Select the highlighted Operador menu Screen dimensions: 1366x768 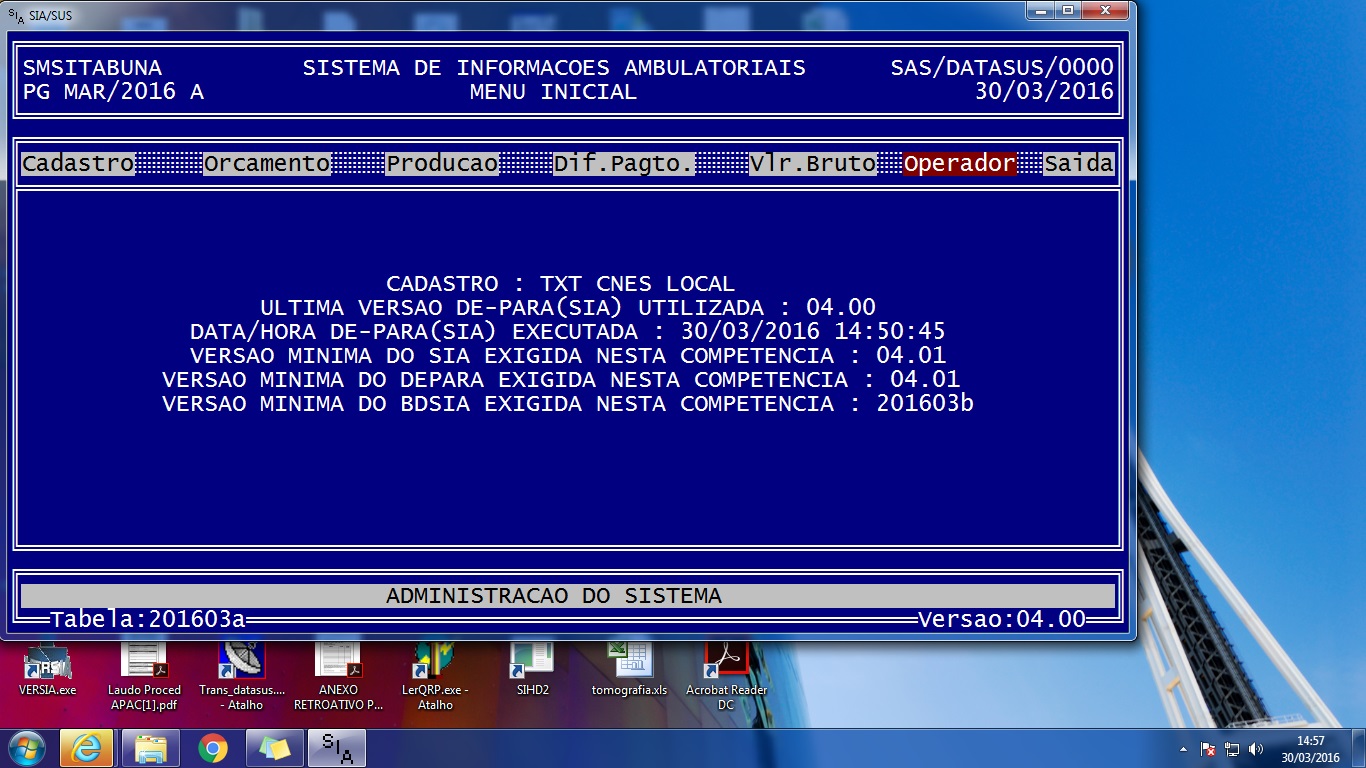pos(959,164)
